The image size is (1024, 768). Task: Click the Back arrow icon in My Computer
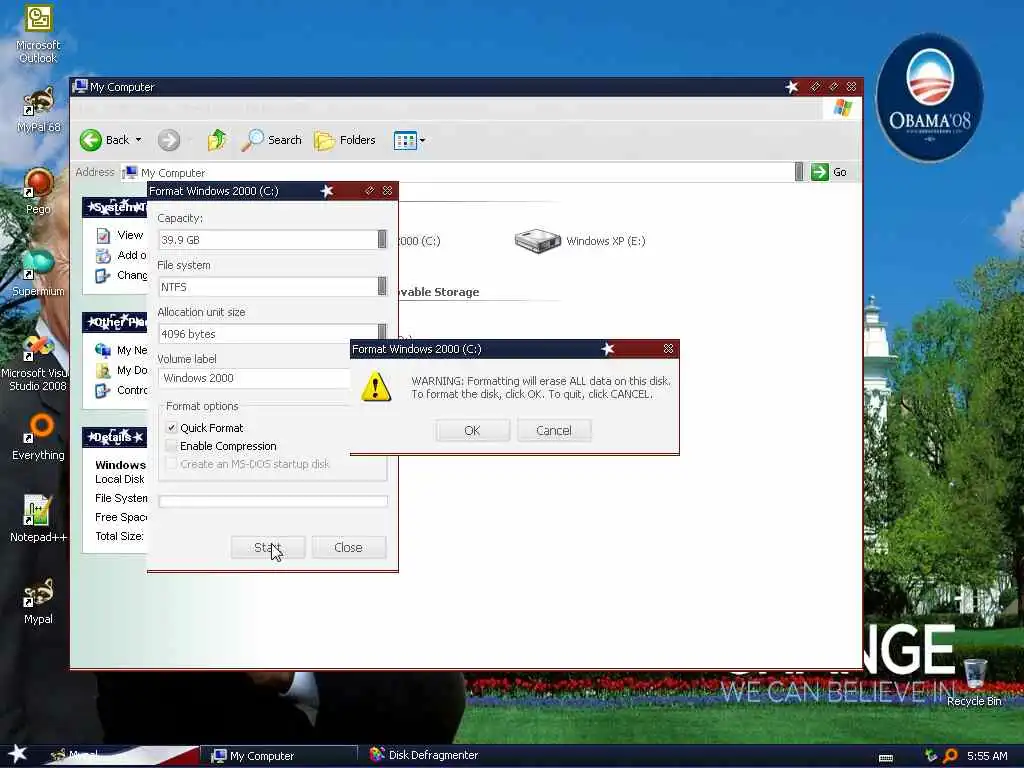click(x=91, y=140)
